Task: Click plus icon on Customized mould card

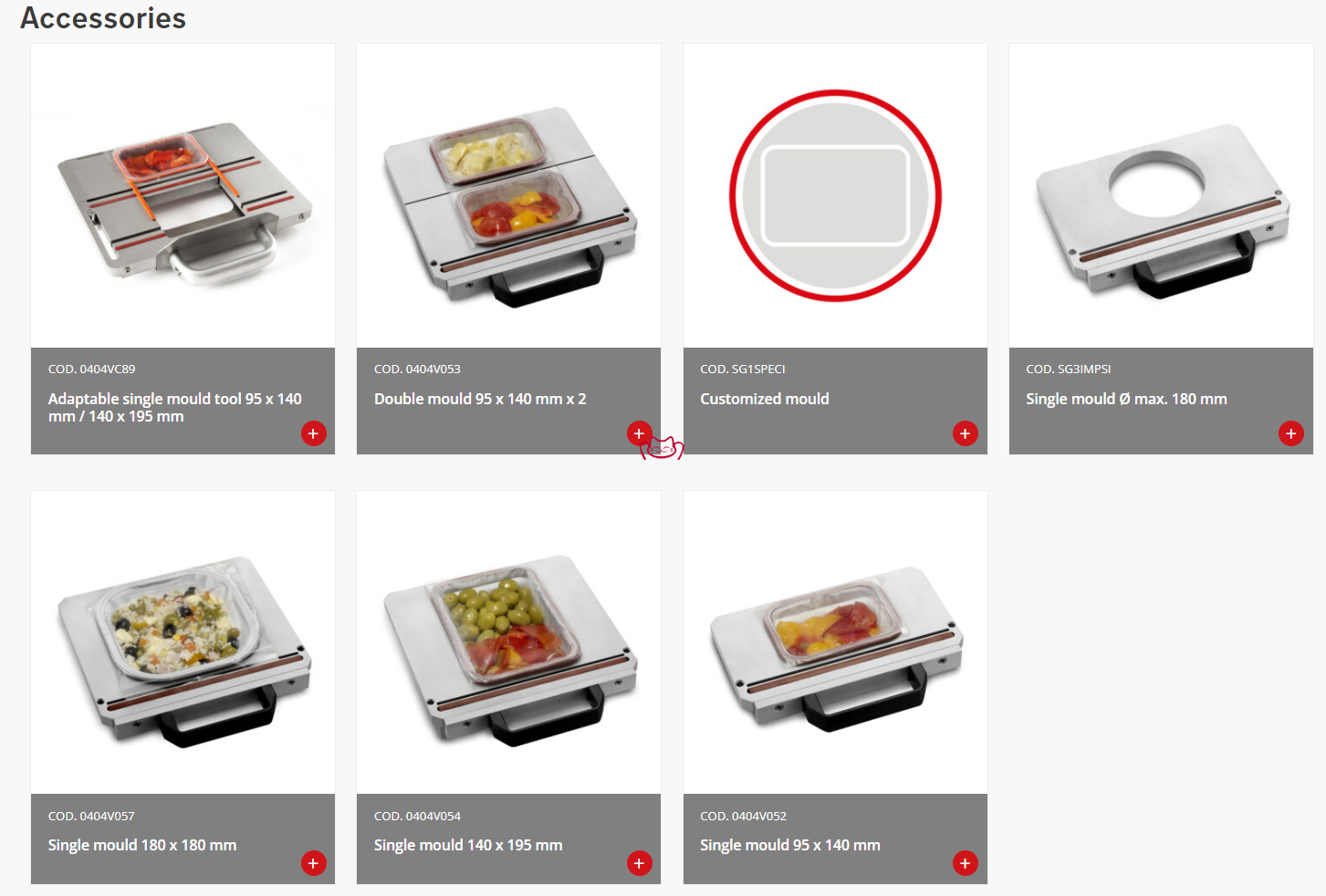Action: click(x=965, y=433)
